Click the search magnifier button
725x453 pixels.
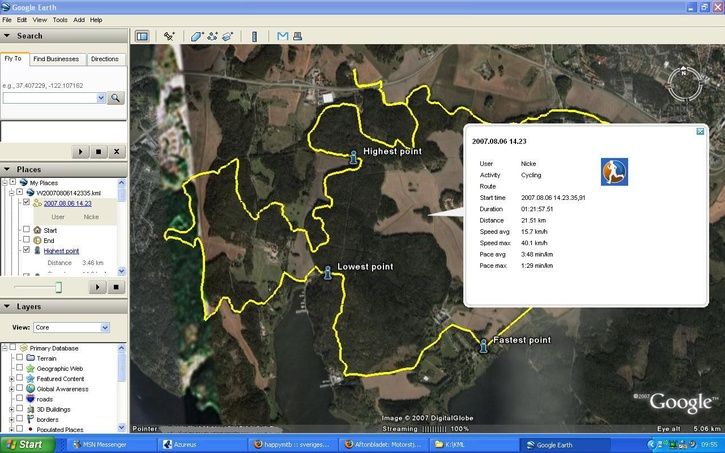click(x=115, y=98)
